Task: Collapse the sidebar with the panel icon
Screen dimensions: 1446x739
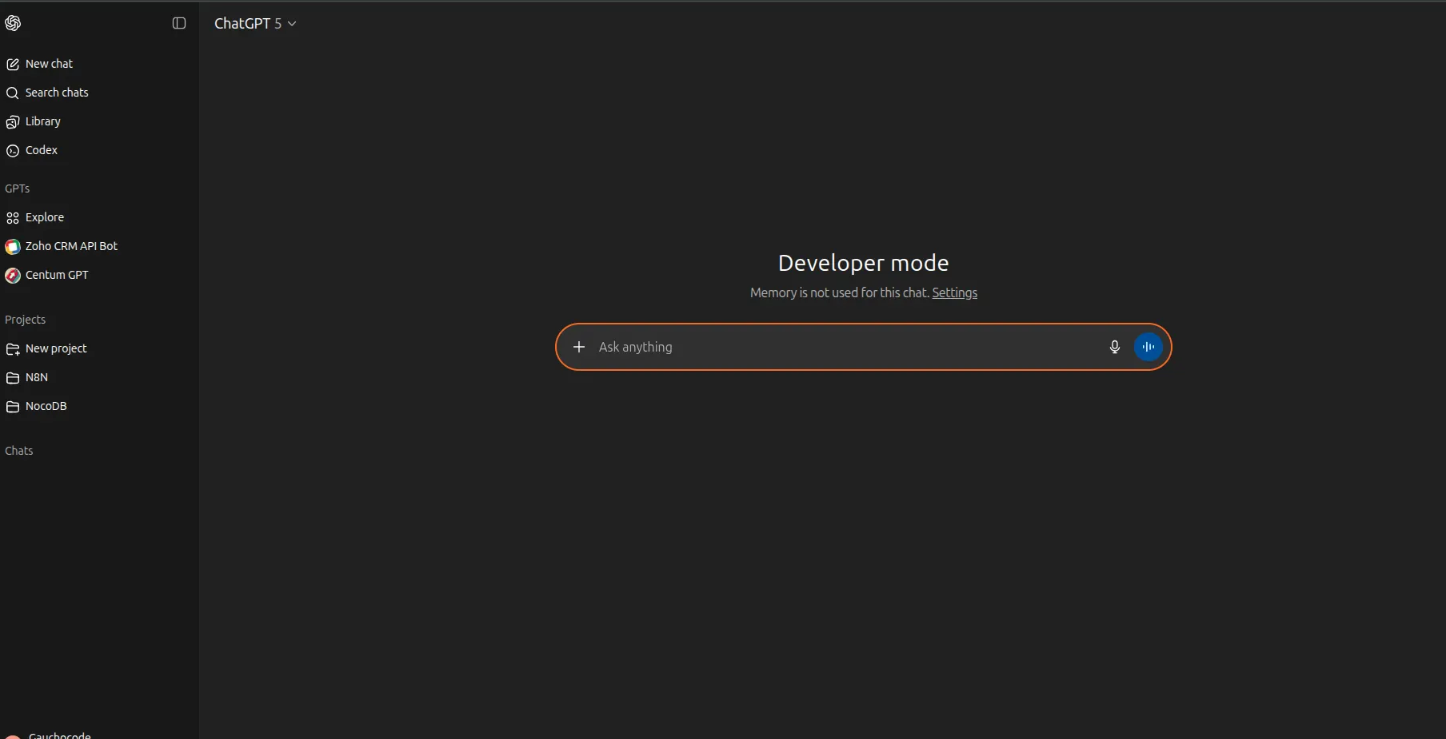Action: [179, 23]
